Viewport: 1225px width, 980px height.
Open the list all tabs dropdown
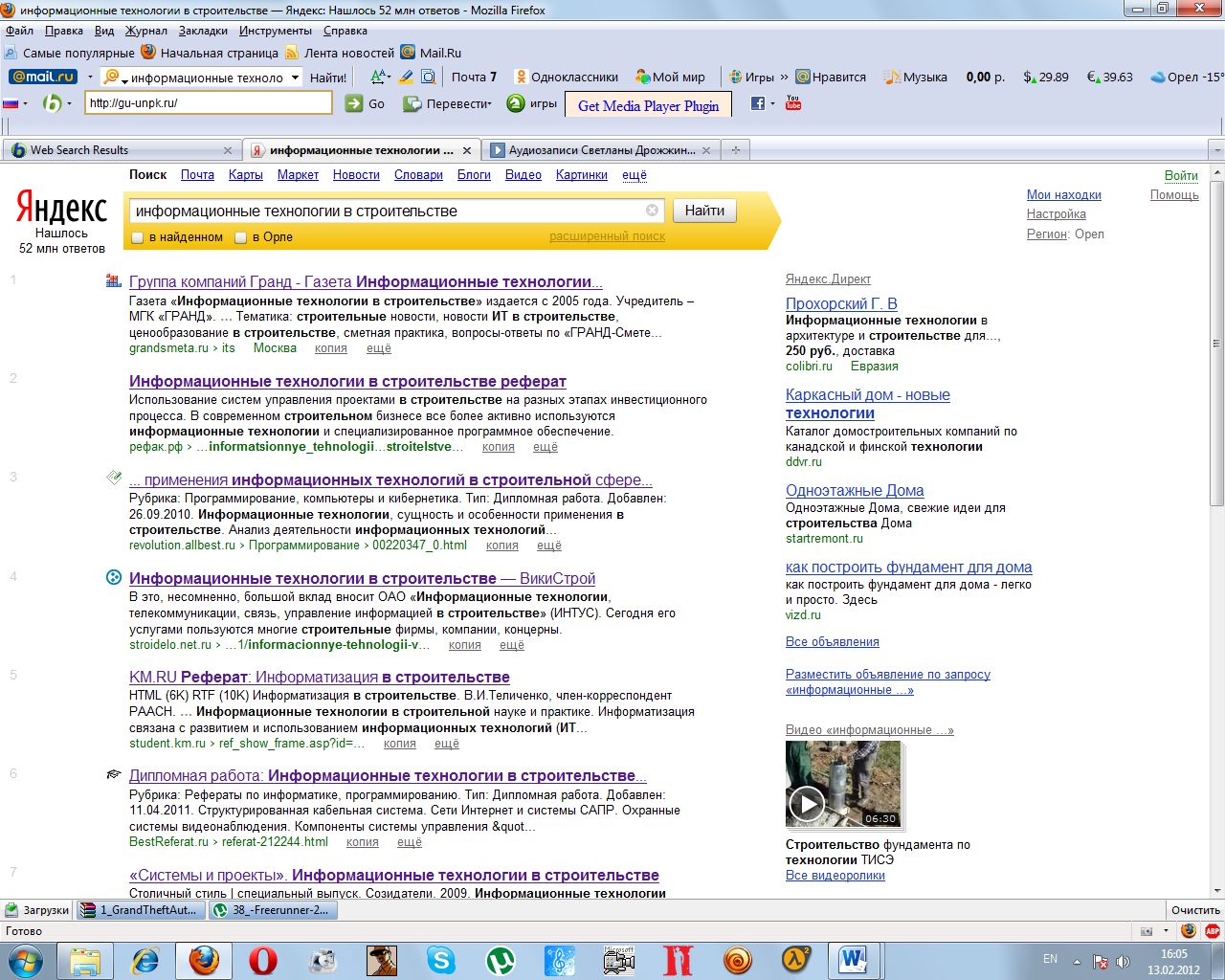tap(1216, 150)
